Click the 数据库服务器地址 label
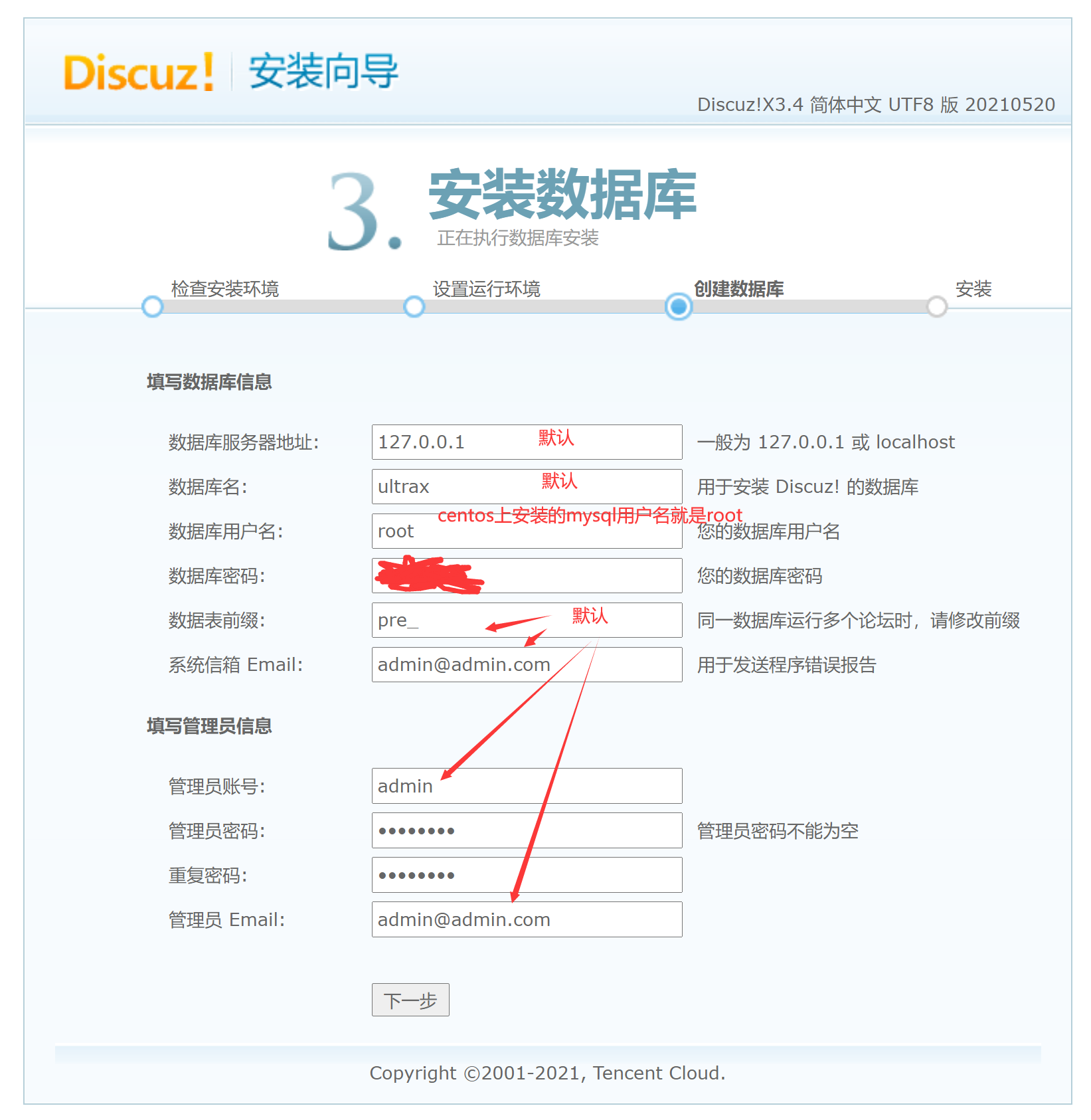This screenshot has width=1091, height=1120. point(244,442)
